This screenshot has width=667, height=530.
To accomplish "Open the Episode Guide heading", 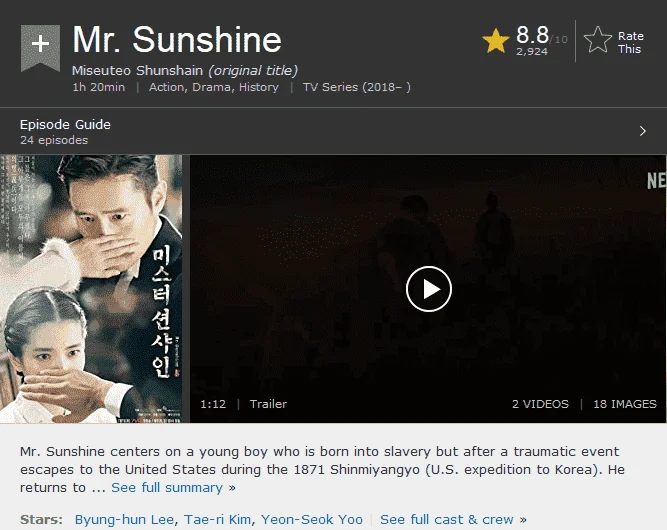I will (65, 125).
